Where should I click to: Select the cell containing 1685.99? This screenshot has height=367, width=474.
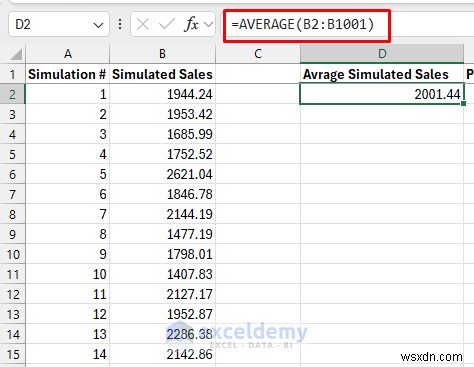point(162,134)
